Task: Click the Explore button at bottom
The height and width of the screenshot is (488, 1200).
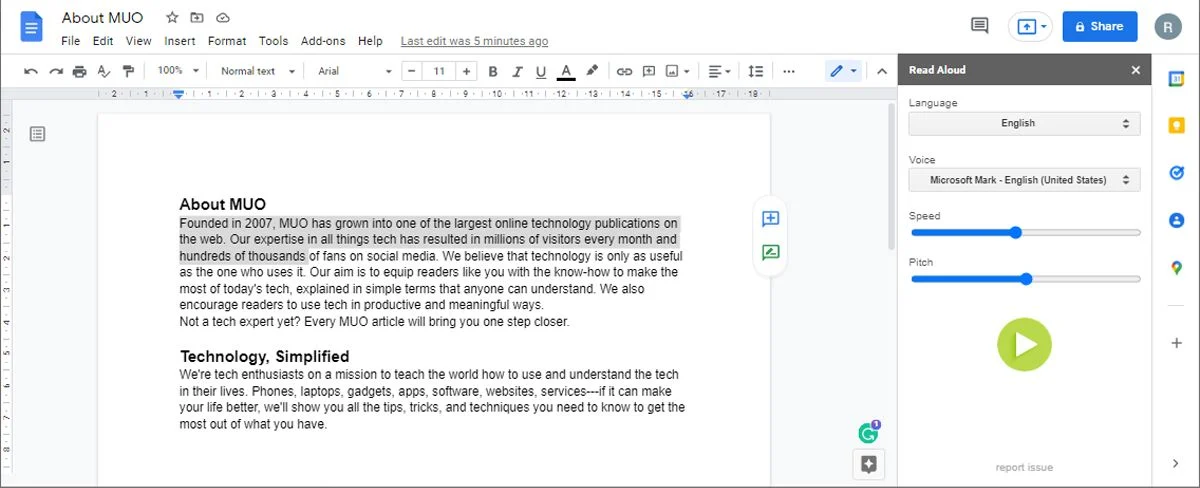Action: pyautogui.click(x=868, y=464)
